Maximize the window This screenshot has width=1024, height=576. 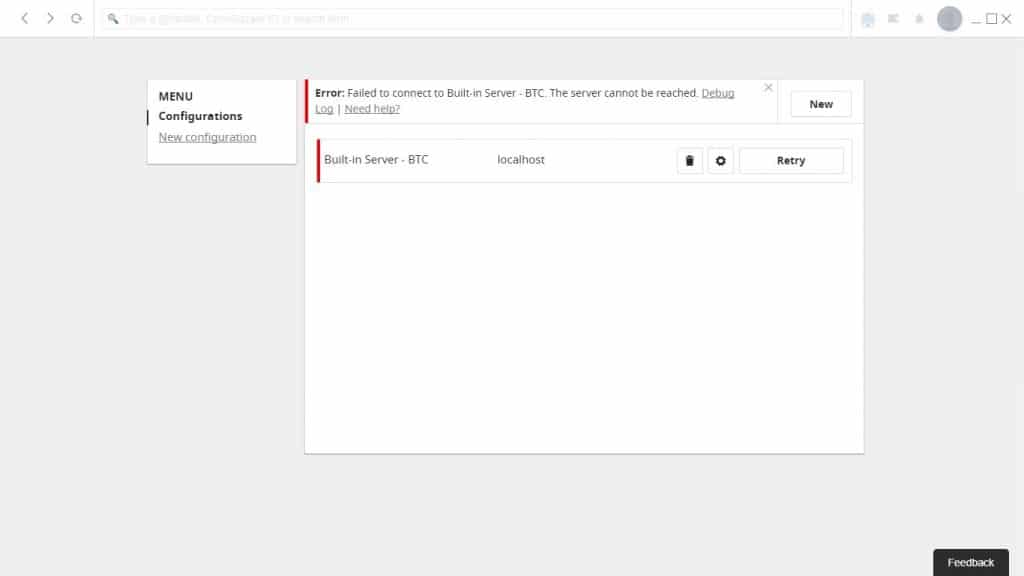click(991, 19)
